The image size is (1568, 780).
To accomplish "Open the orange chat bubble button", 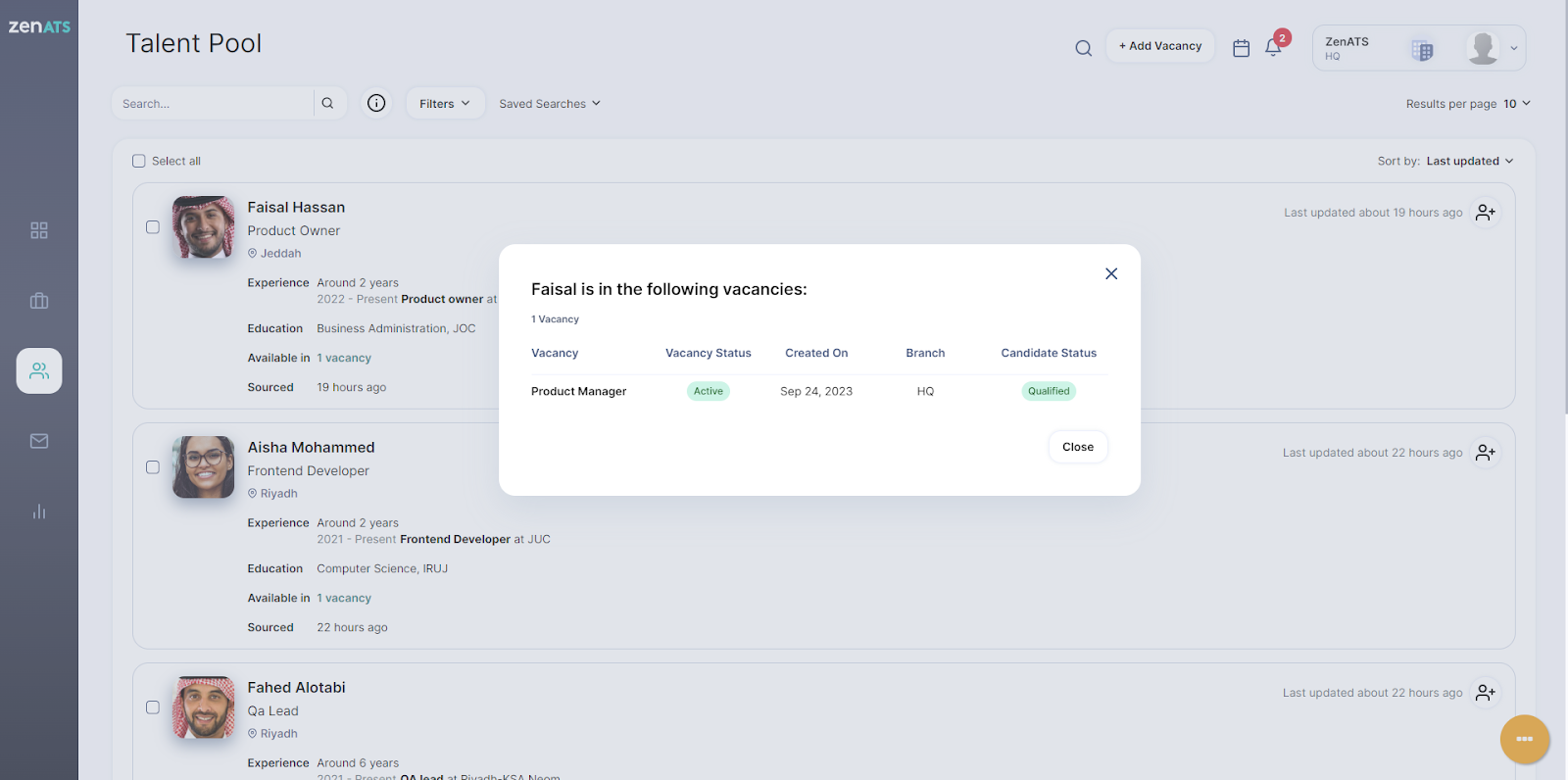I will click(1524, 739).
